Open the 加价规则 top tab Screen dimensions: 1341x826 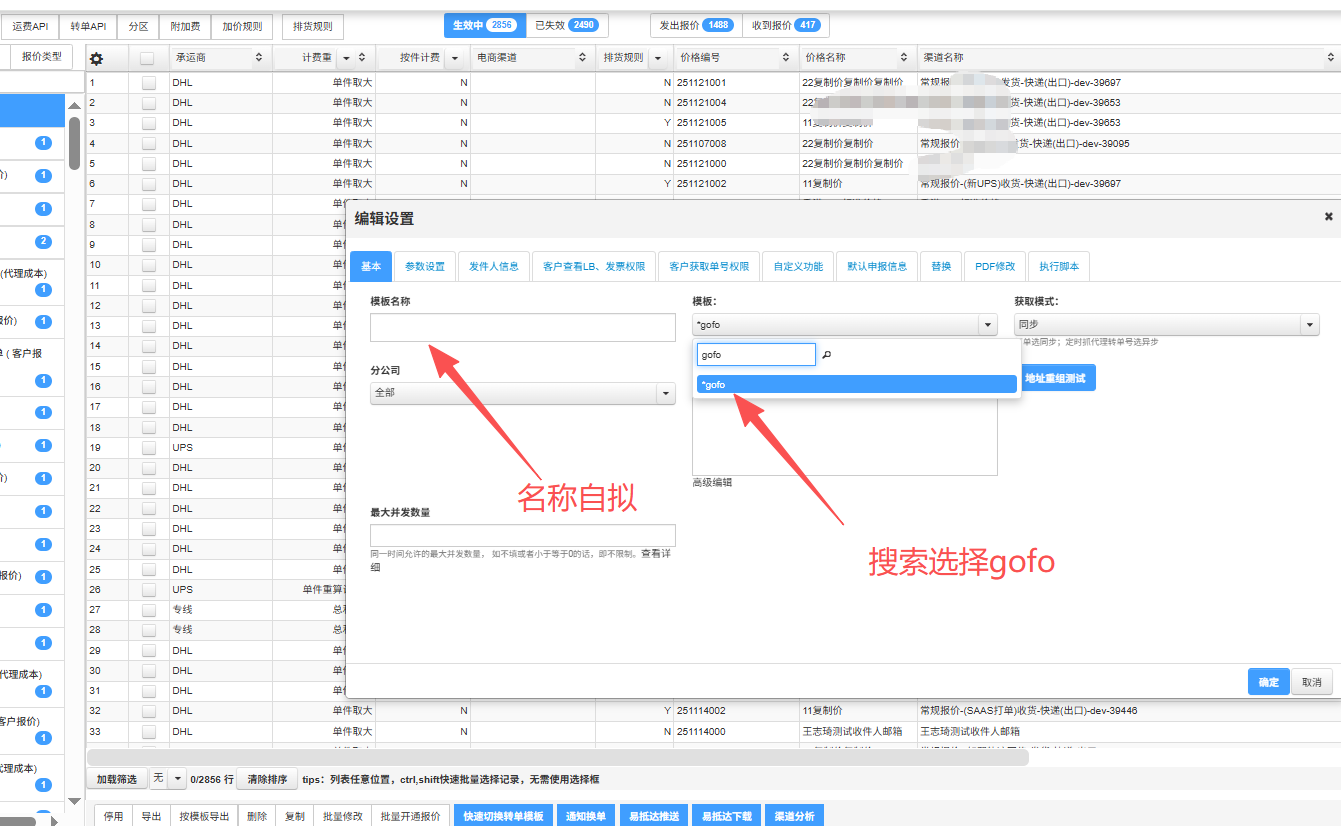pos(242,26)
